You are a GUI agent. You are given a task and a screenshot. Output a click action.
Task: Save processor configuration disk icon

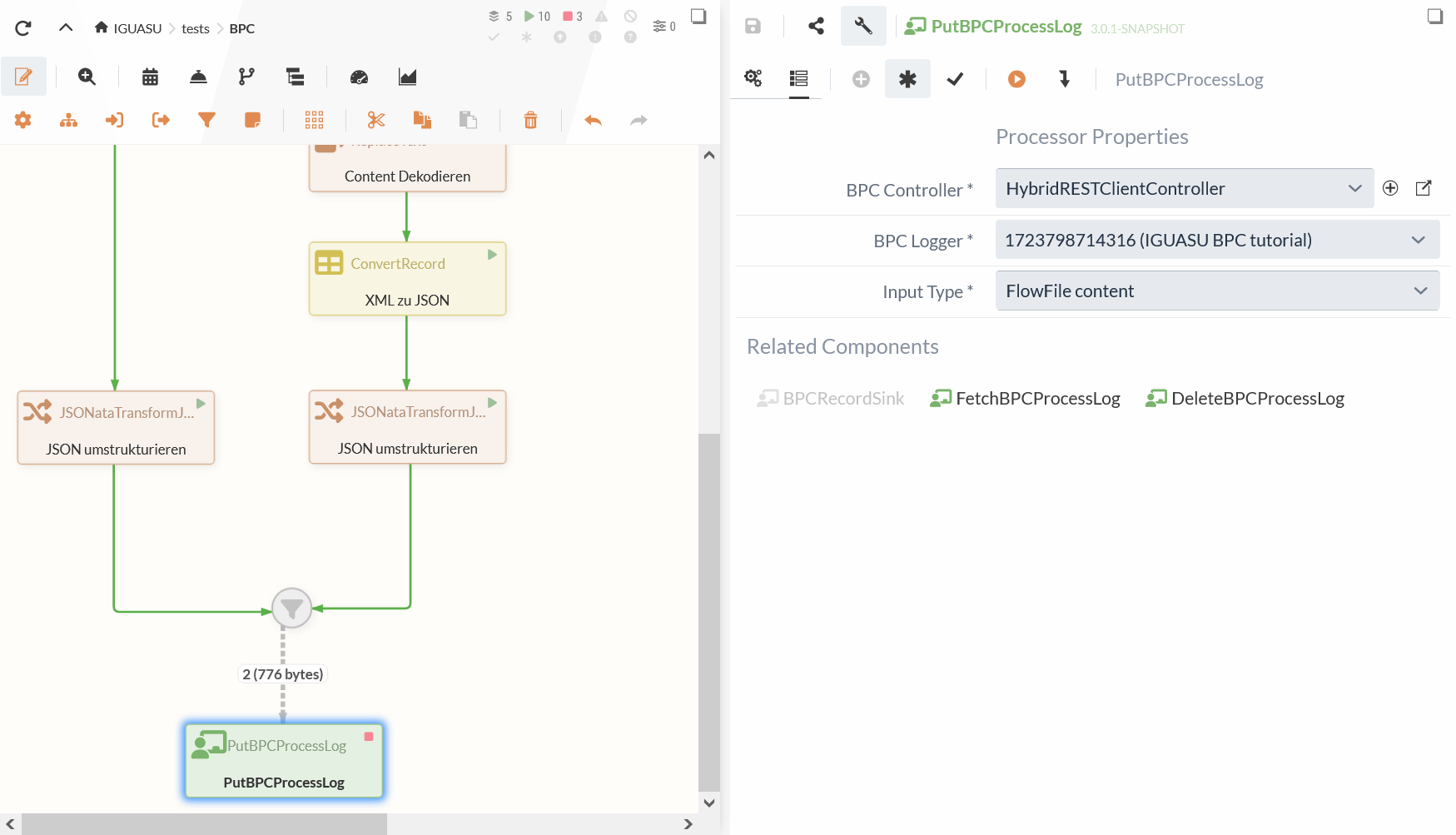tap(753, 26)
